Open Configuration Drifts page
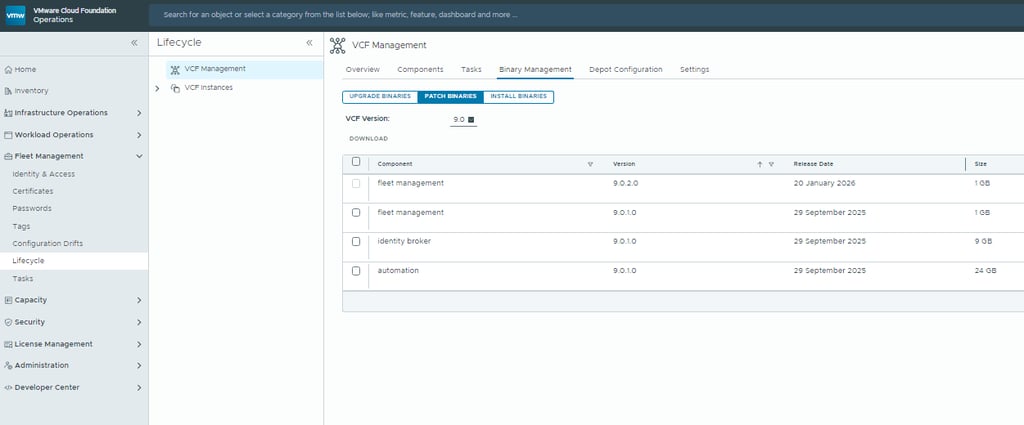1024x425 pixels. 48,244
